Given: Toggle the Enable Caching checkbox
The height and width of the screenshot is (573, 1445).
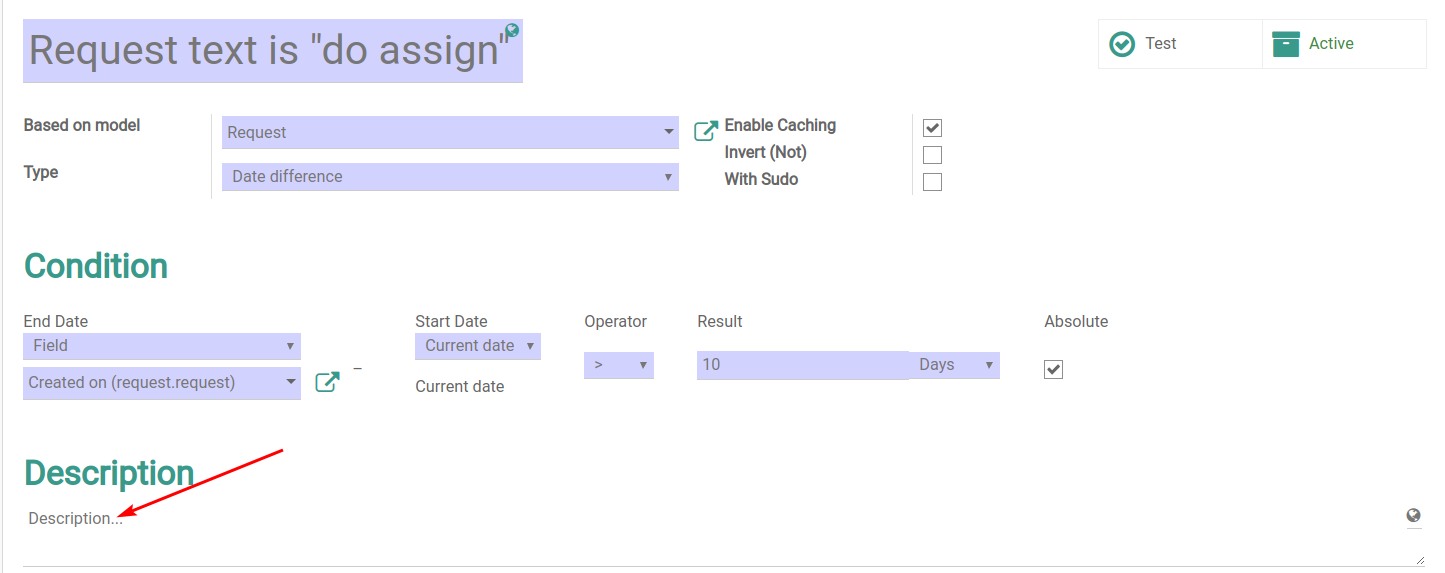Looking at the screenshot, I should point(932,128).
